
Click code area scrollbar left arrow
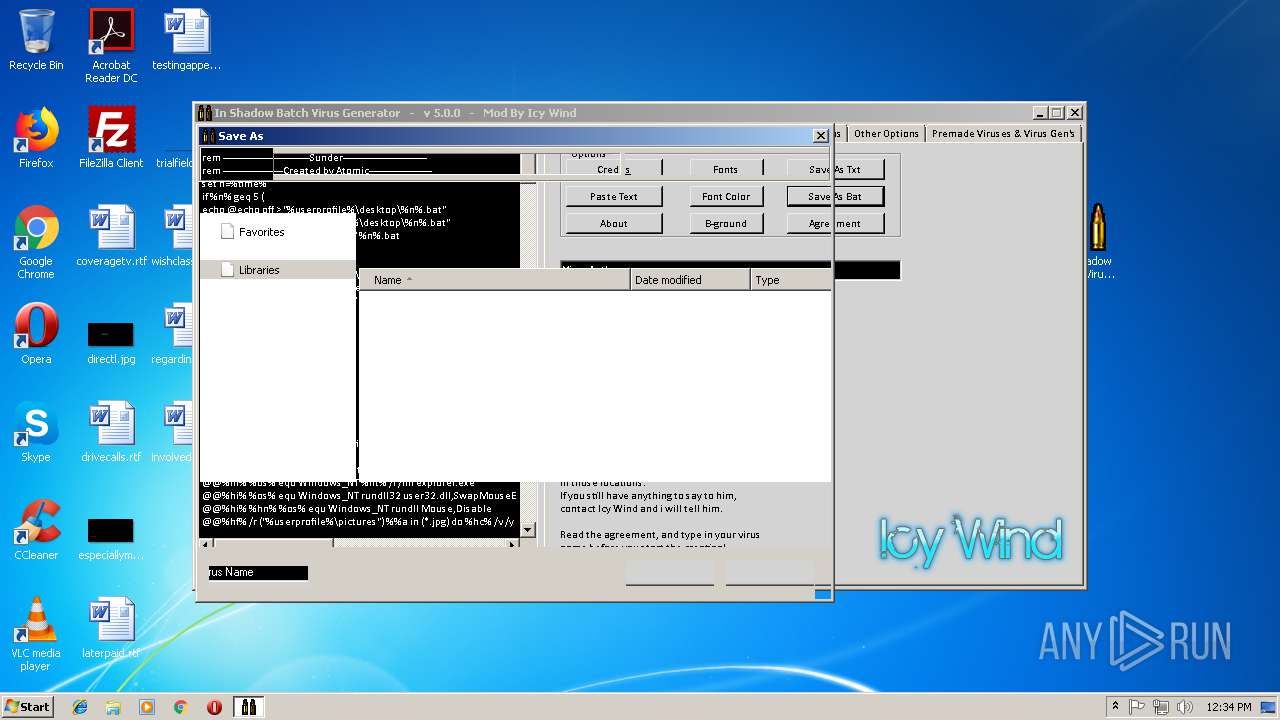tap(207, 544)
